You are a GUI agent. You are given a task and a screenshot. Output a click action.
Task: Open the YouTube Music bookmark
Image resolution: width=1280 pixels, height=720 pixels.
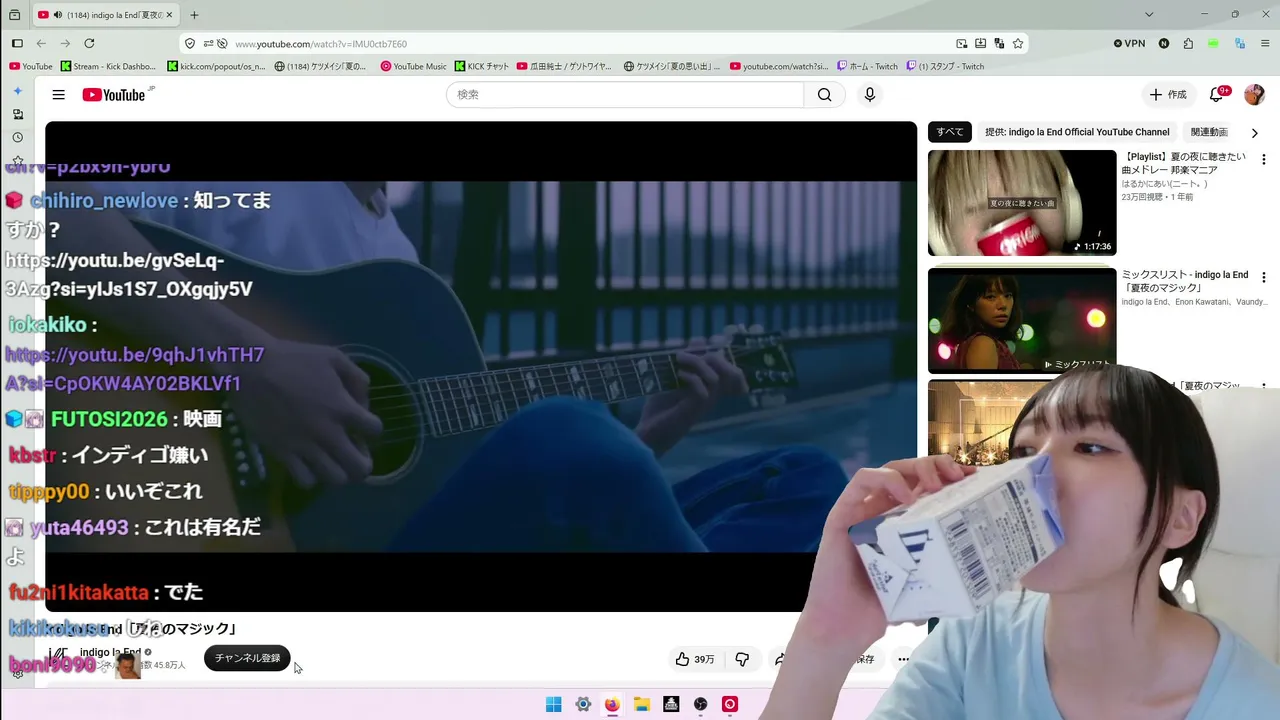413,67
